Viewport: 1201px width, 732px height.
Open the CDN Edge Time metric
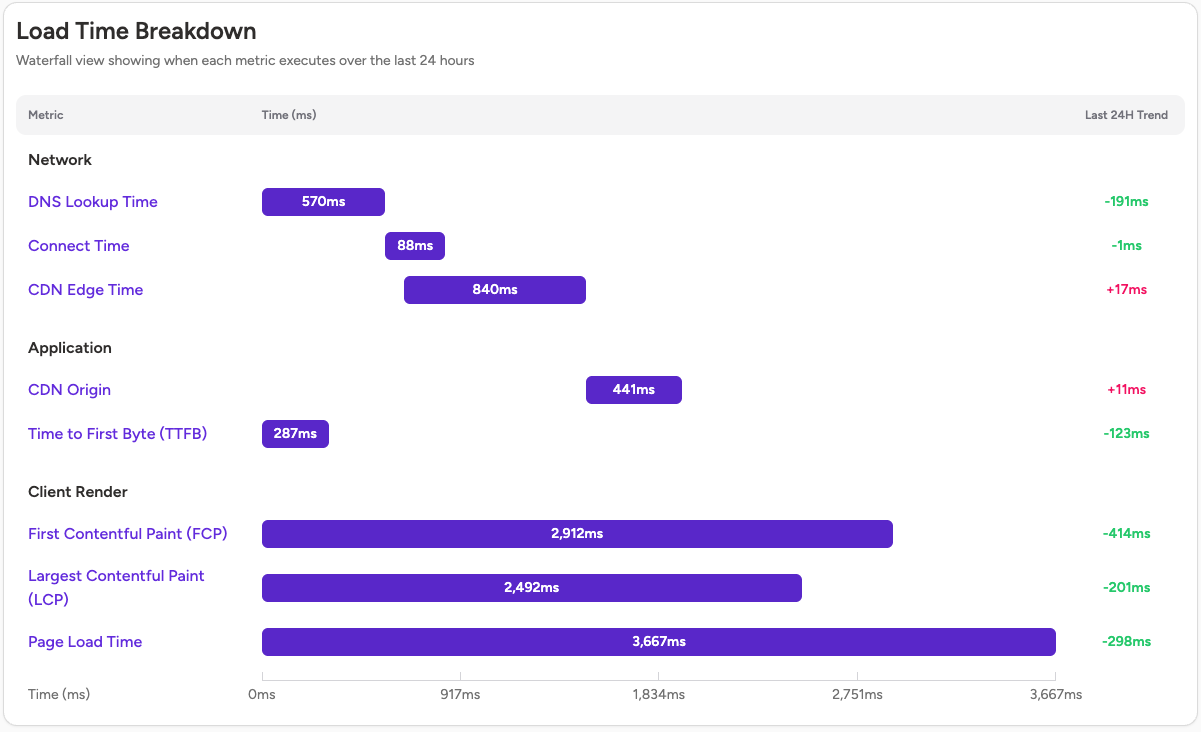(x=86, y=290)
